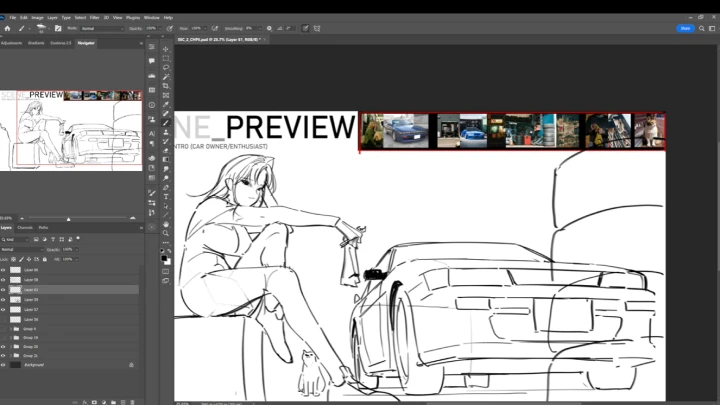This screenshot has height=405, width=720.
Task: Open Layers panel blend mode dropdown
Action: point(22,249)
